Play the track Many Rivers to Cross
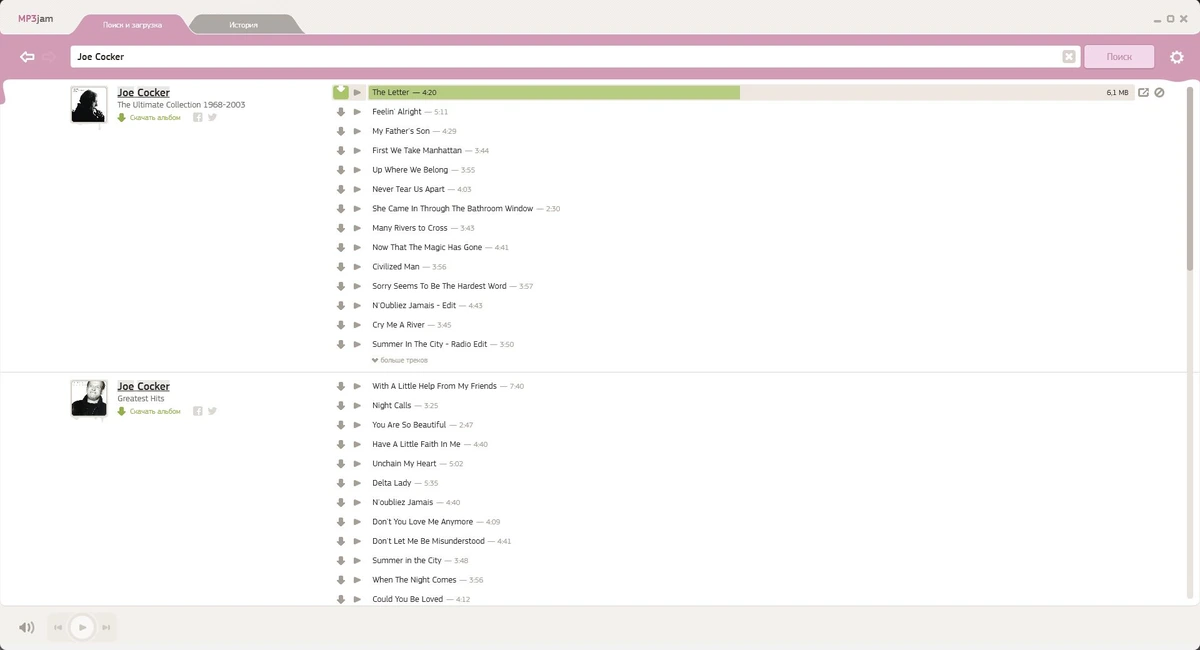The image size is (1200, 650). [x=357, y=228]
